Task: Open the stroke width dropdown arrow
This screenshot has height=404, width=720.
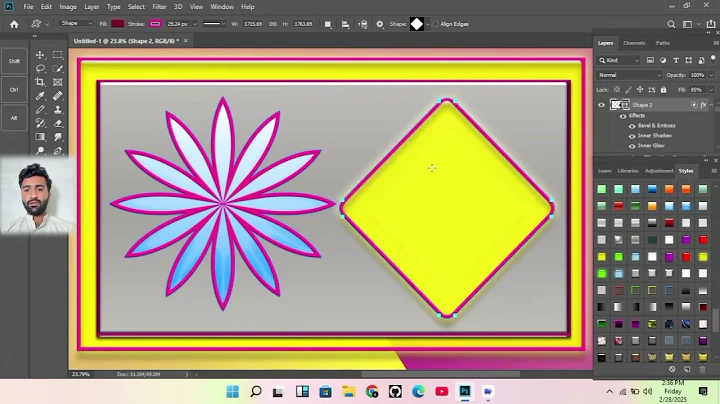Action: tap(195, 24)
